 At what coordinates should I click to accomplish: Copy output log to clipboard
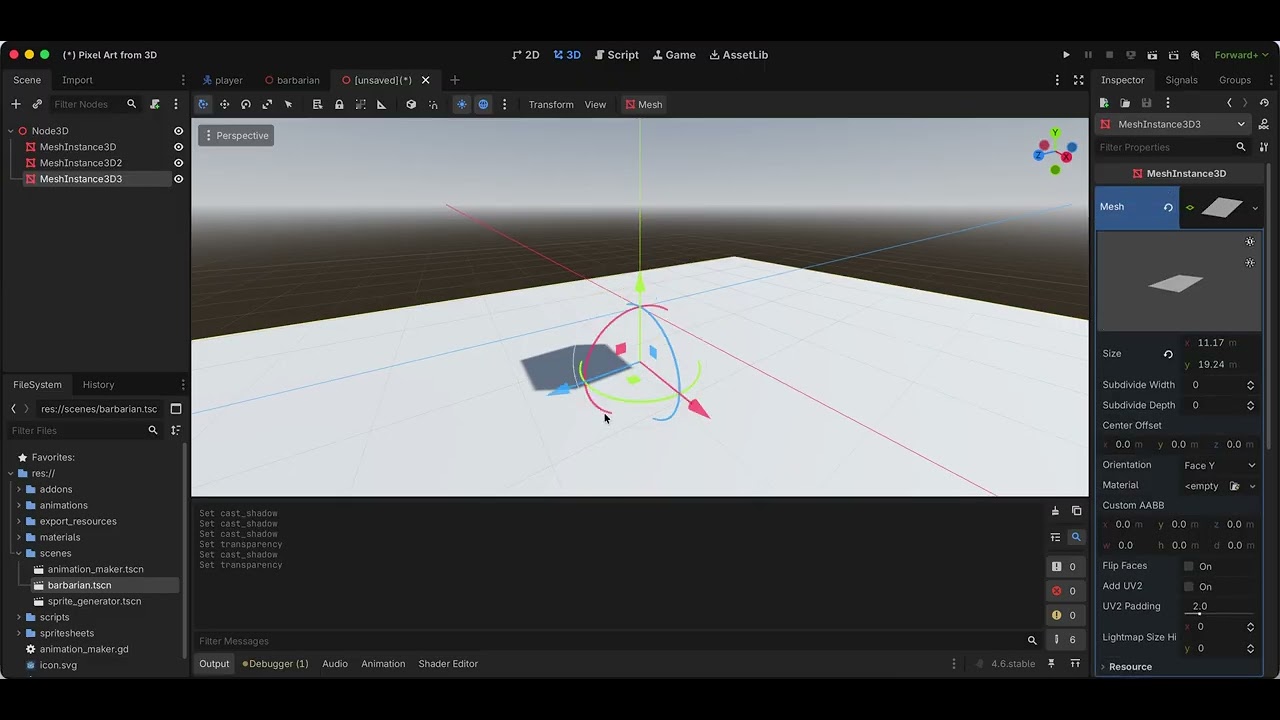1076,512
